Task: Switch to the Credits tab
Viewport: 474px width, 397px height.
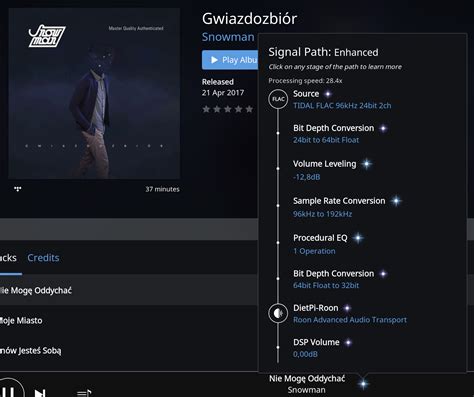Action: 43,258
